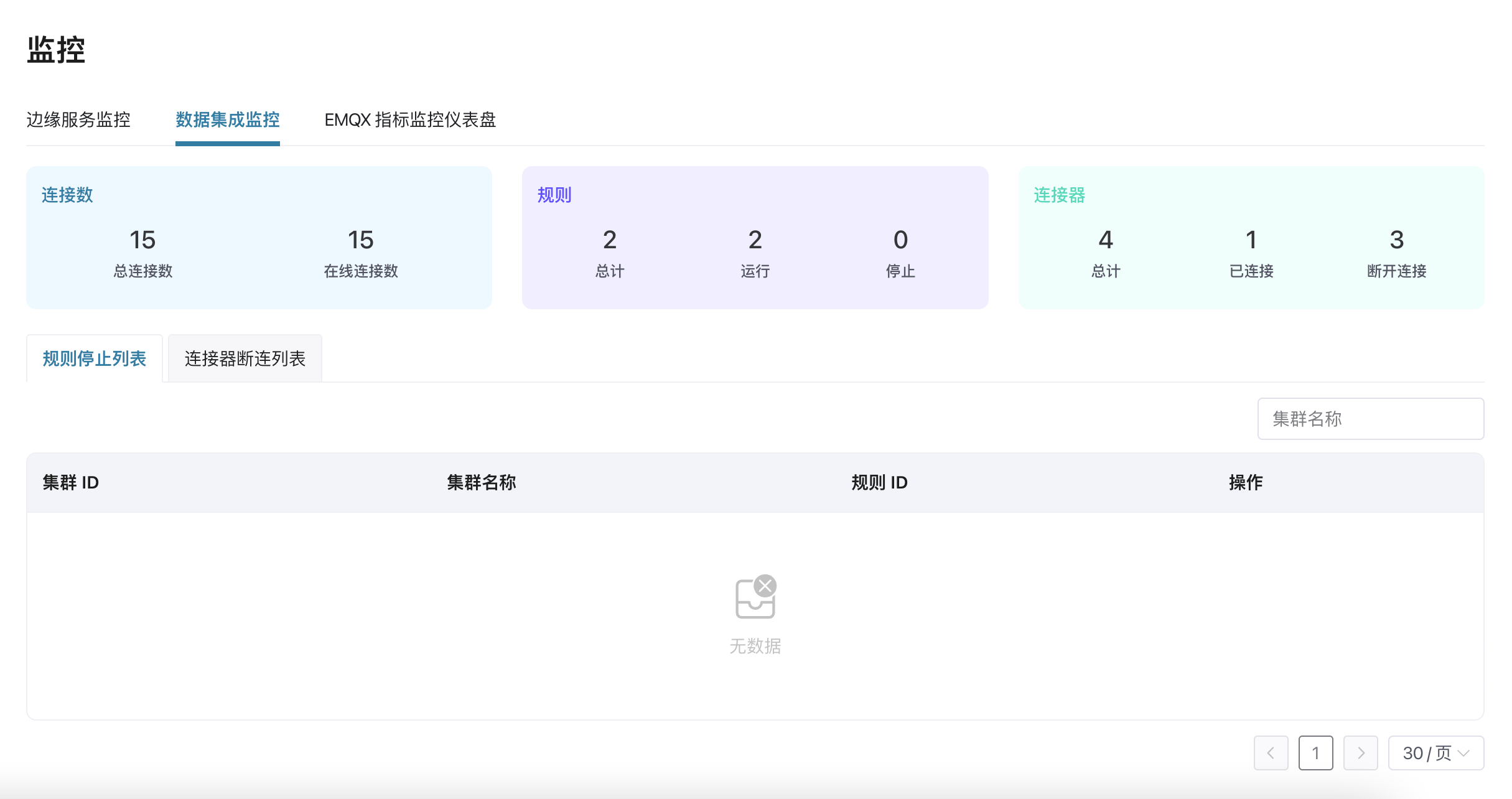Select pagination page number 1
1512x799 pixels.
[1315, 753]
